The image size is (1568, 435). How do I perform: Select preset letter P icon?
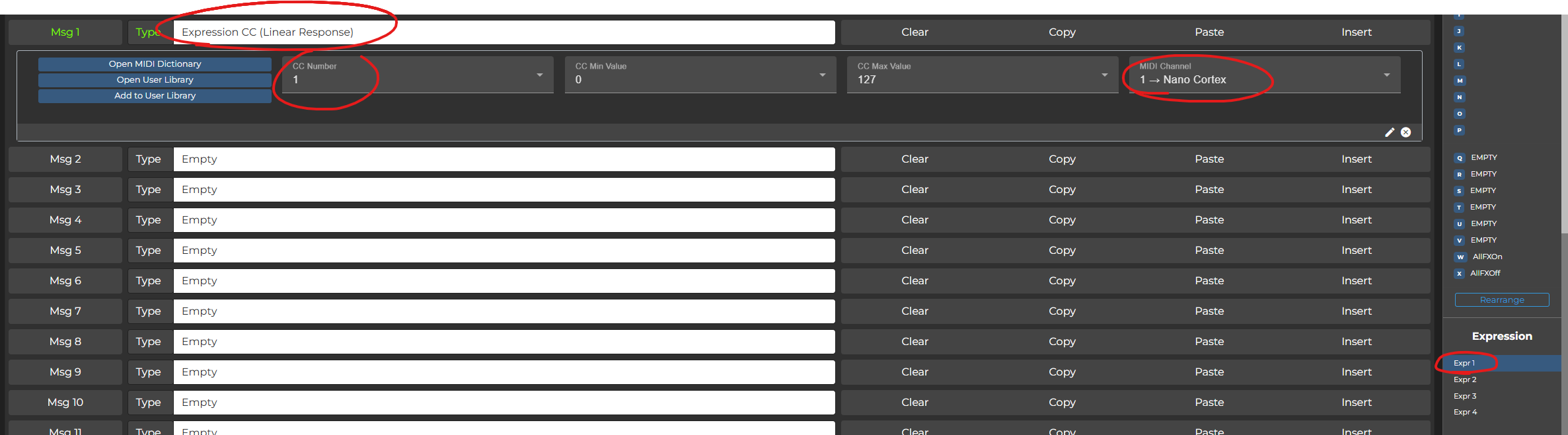(1460, 130)
